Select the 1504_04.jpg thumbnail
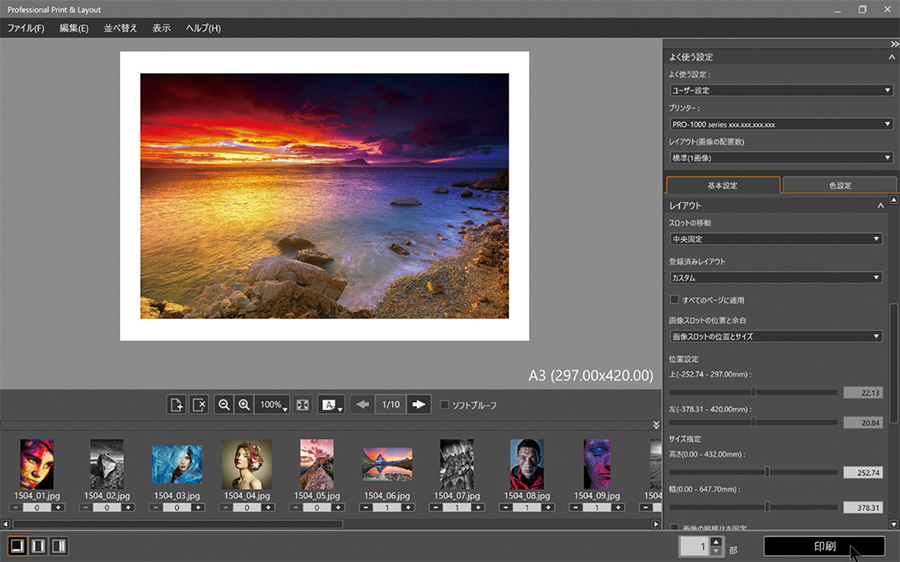This screenshot has height=562, width=900. coord(246,464)
